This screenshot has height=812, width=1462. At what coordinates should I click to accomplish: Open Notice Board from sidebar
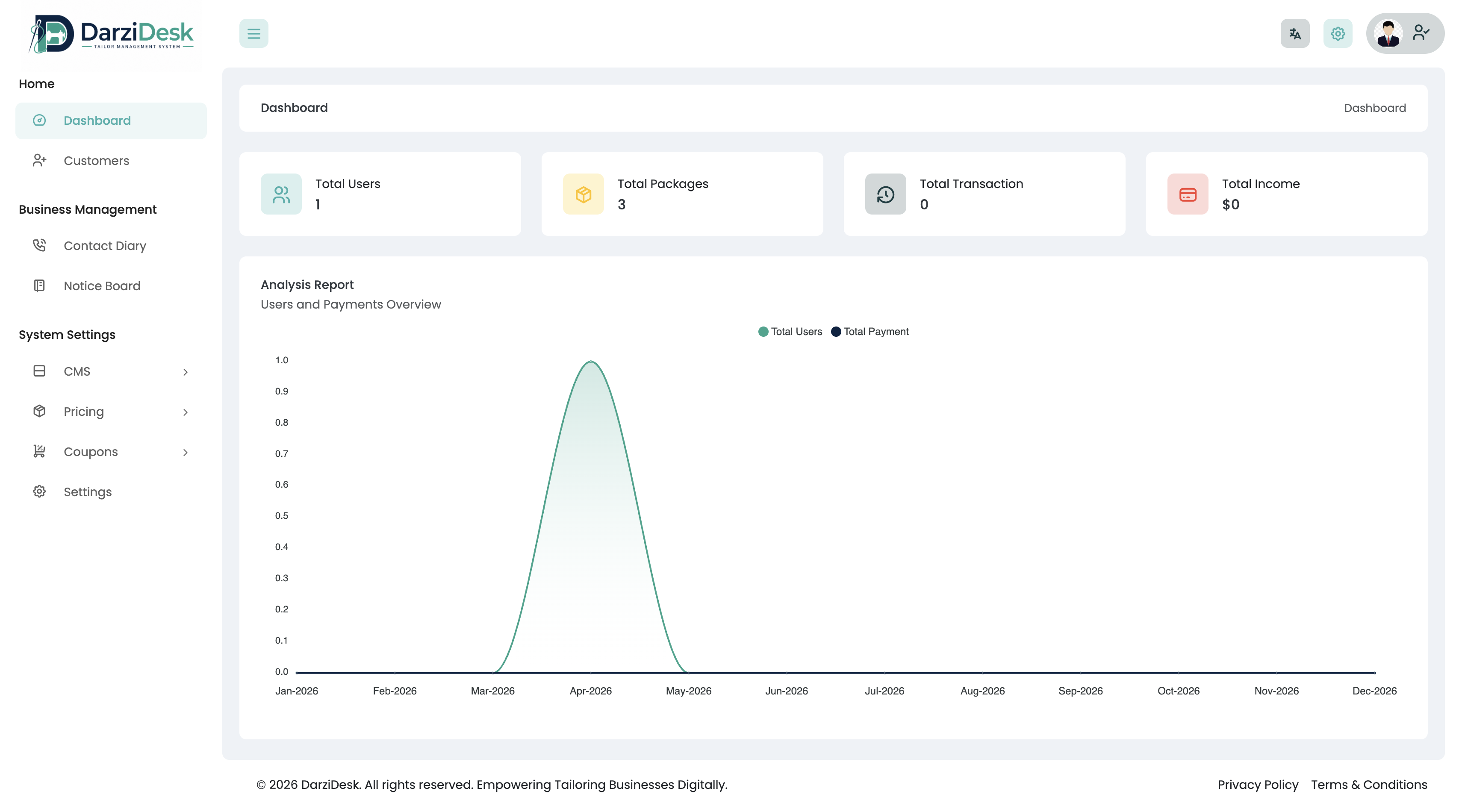102,286
